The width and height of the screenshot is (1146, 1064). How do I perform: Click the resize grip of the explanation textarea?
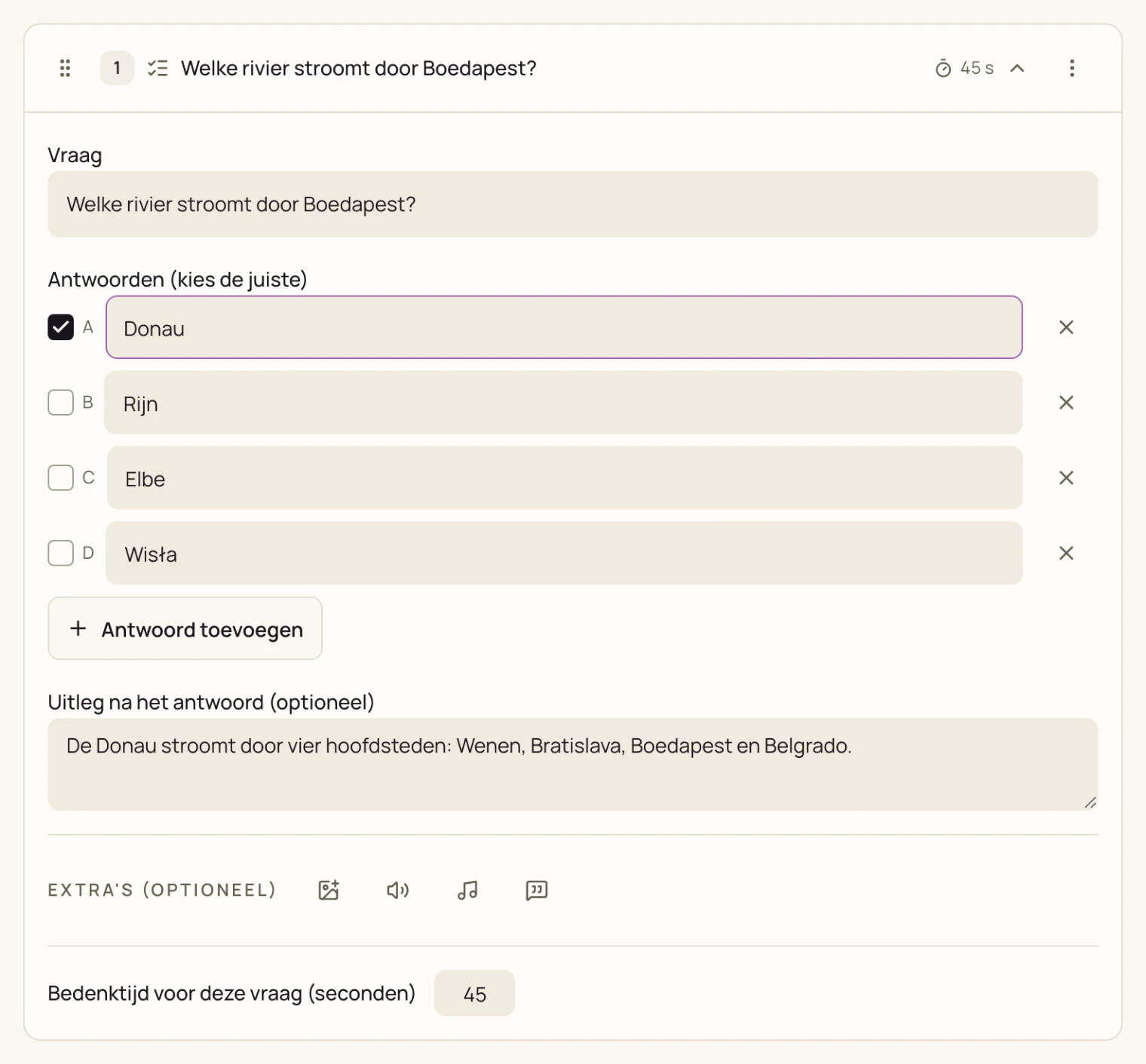[x=1090, y=803]
